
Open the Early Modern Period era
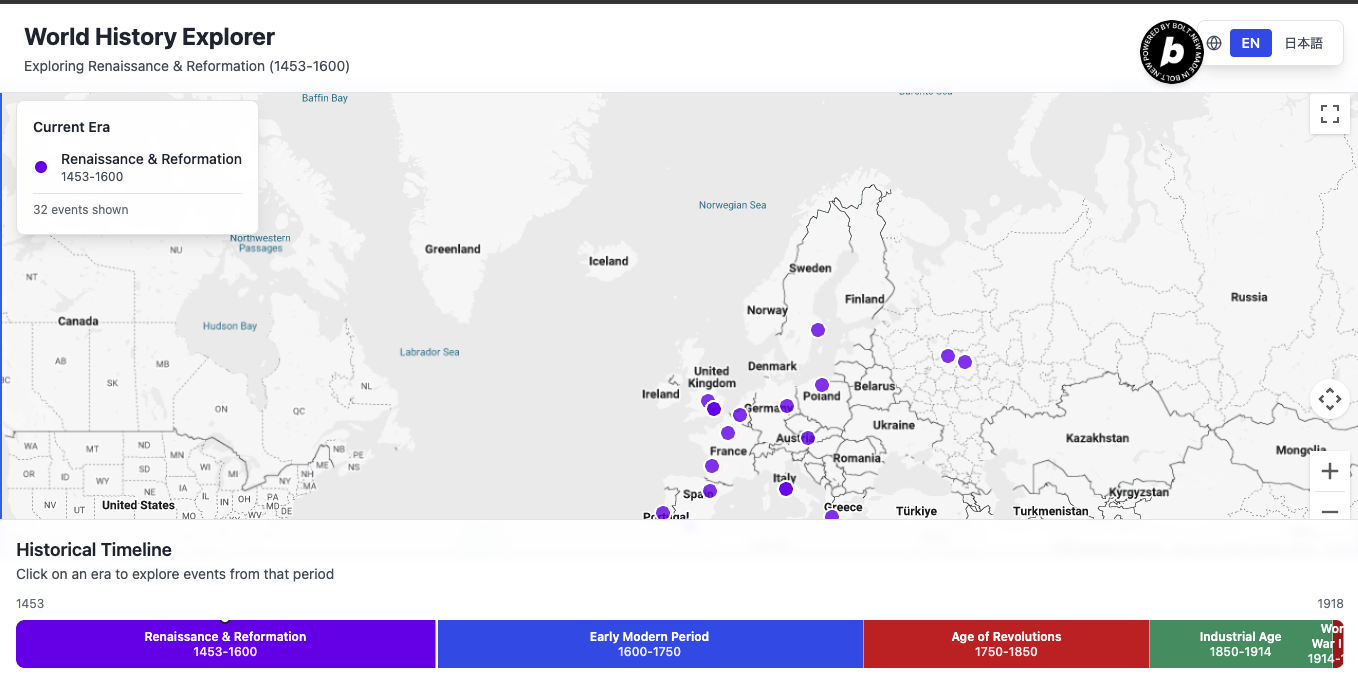pyautogui.click(x=650, y=643)
